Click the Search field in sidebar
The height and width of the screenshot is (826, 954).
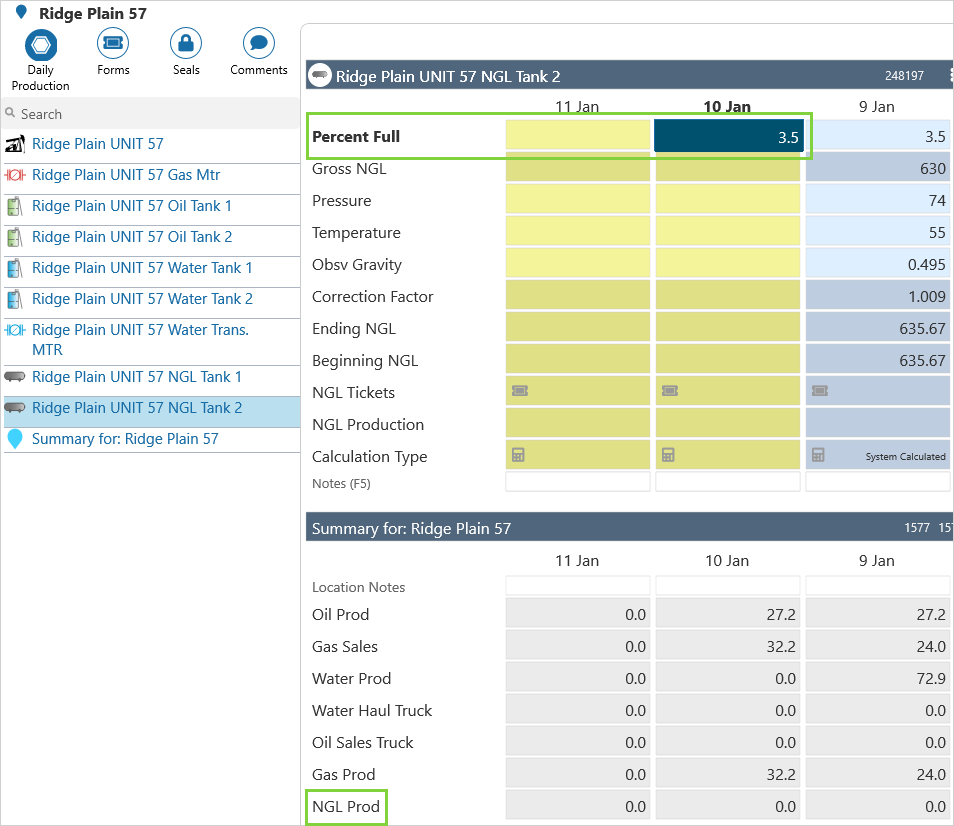pos(150,114)
